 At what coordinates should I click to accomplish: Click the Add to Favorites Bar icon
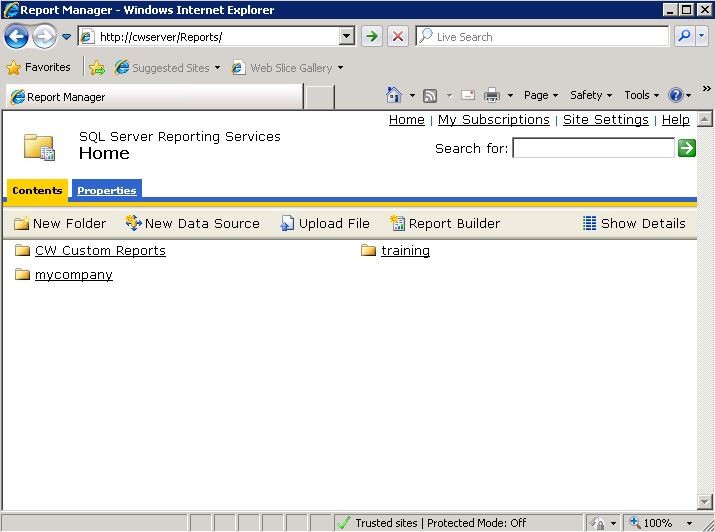click(x=97, y=68)
